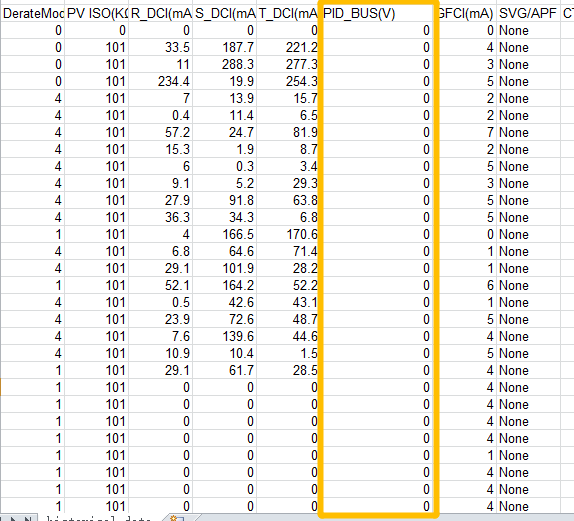Click the 15.7 cell in T_DCI
The image size is (574, 521).
pyautogui.click(x=288, y=98)
